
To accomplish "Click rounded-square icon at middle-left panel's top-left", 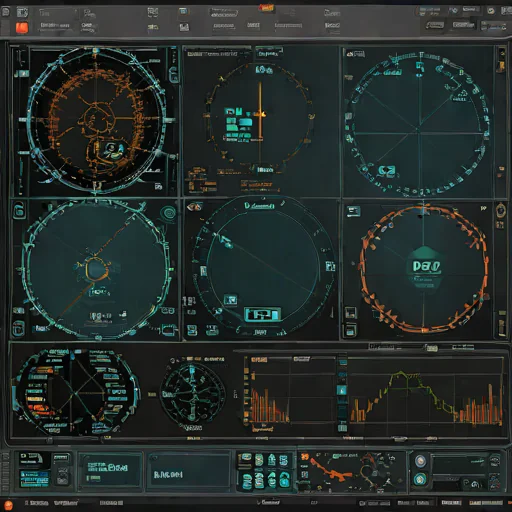I will (x=19, y=211).
